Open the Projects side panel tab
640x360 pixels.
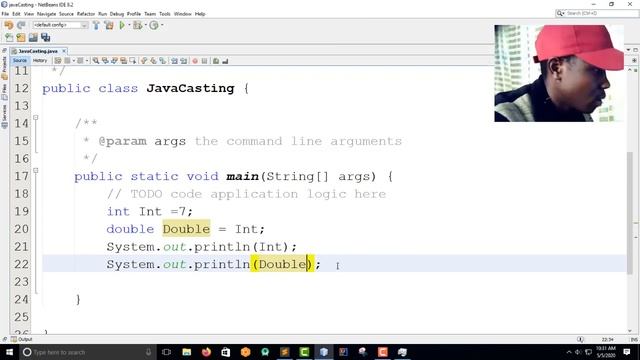[4, 67]
